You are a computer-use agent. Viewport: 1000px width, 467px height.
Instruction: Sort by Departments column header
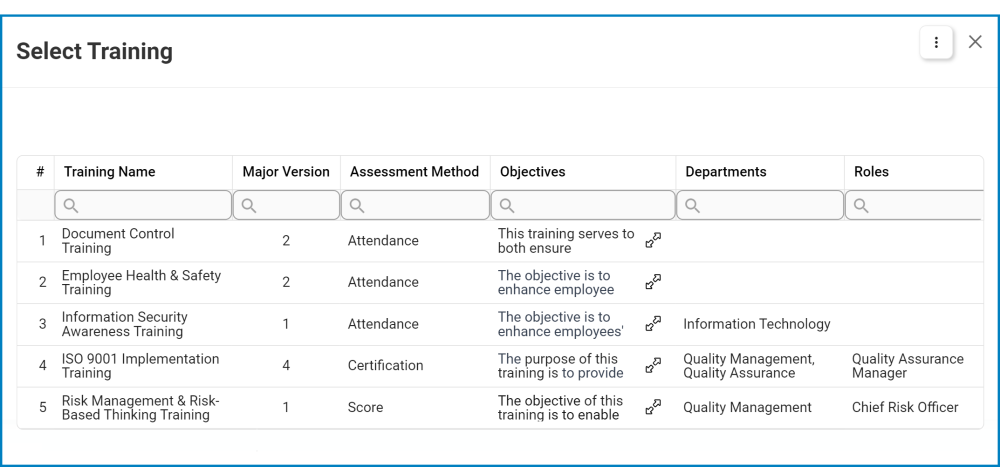[726, 172]
